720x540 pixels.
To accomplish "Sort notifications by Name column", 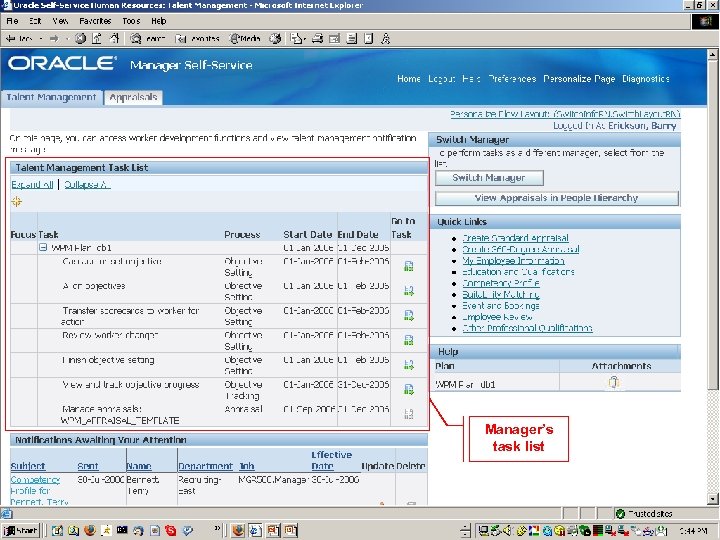I will point(139,466).
